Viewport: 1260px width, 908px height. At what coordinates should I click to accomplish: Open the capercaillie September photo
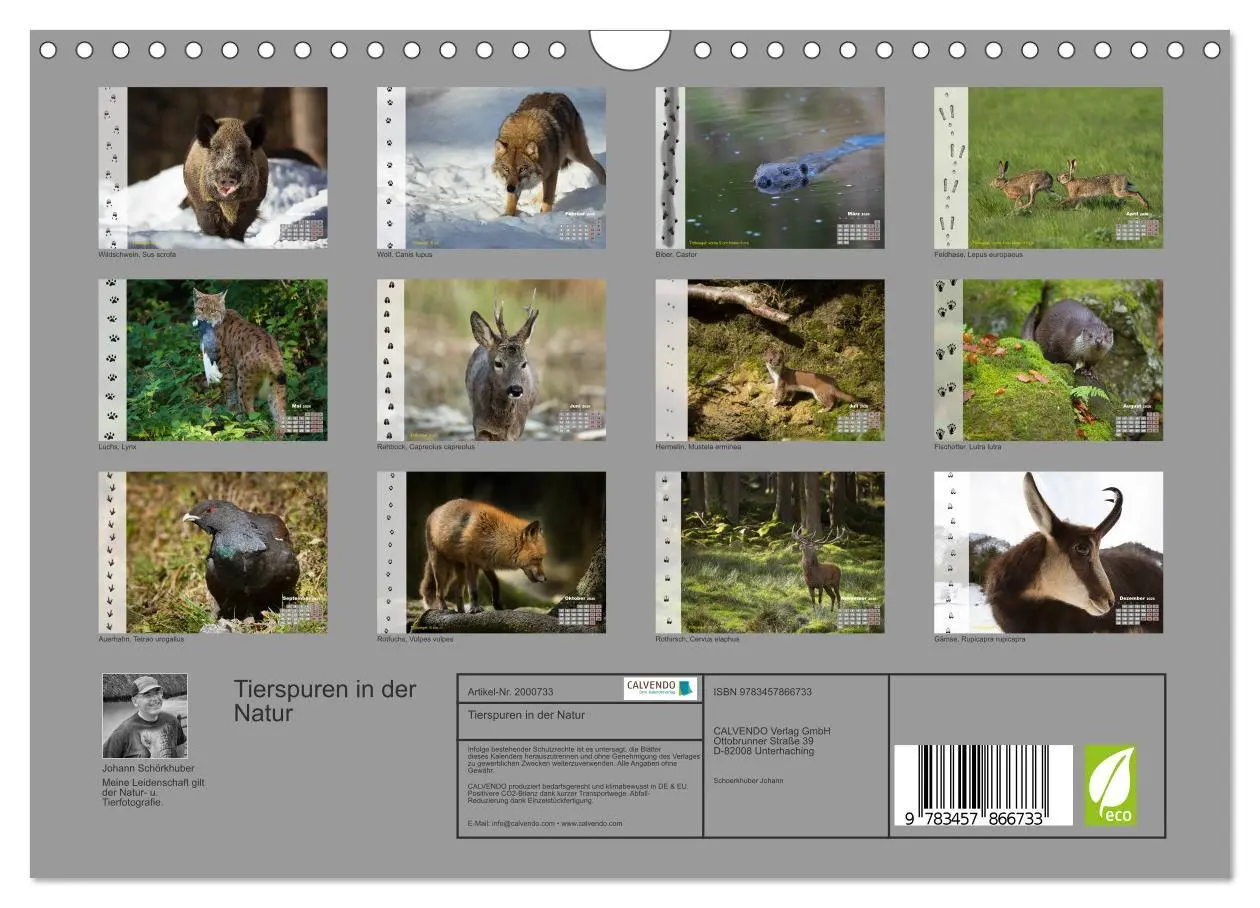point(212,552)
